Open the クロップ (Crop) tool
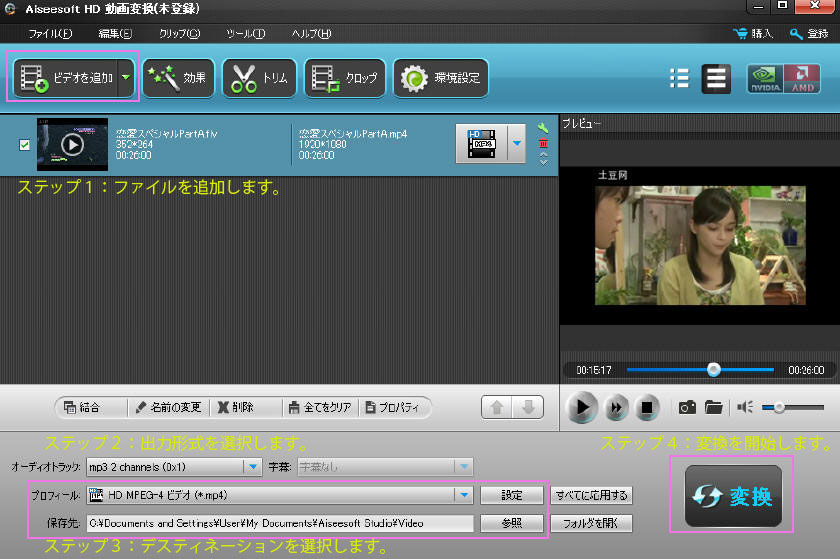 click(344, 78)
